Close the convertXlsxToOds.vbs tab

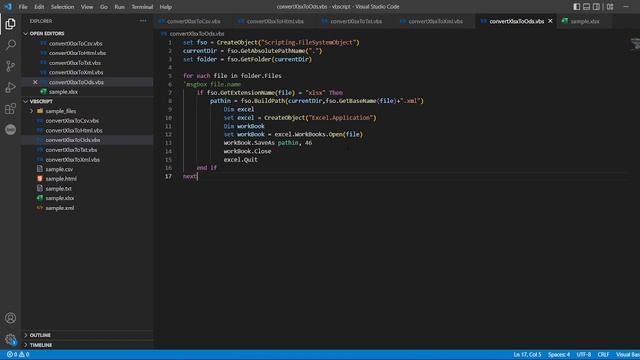coord(550,21)
